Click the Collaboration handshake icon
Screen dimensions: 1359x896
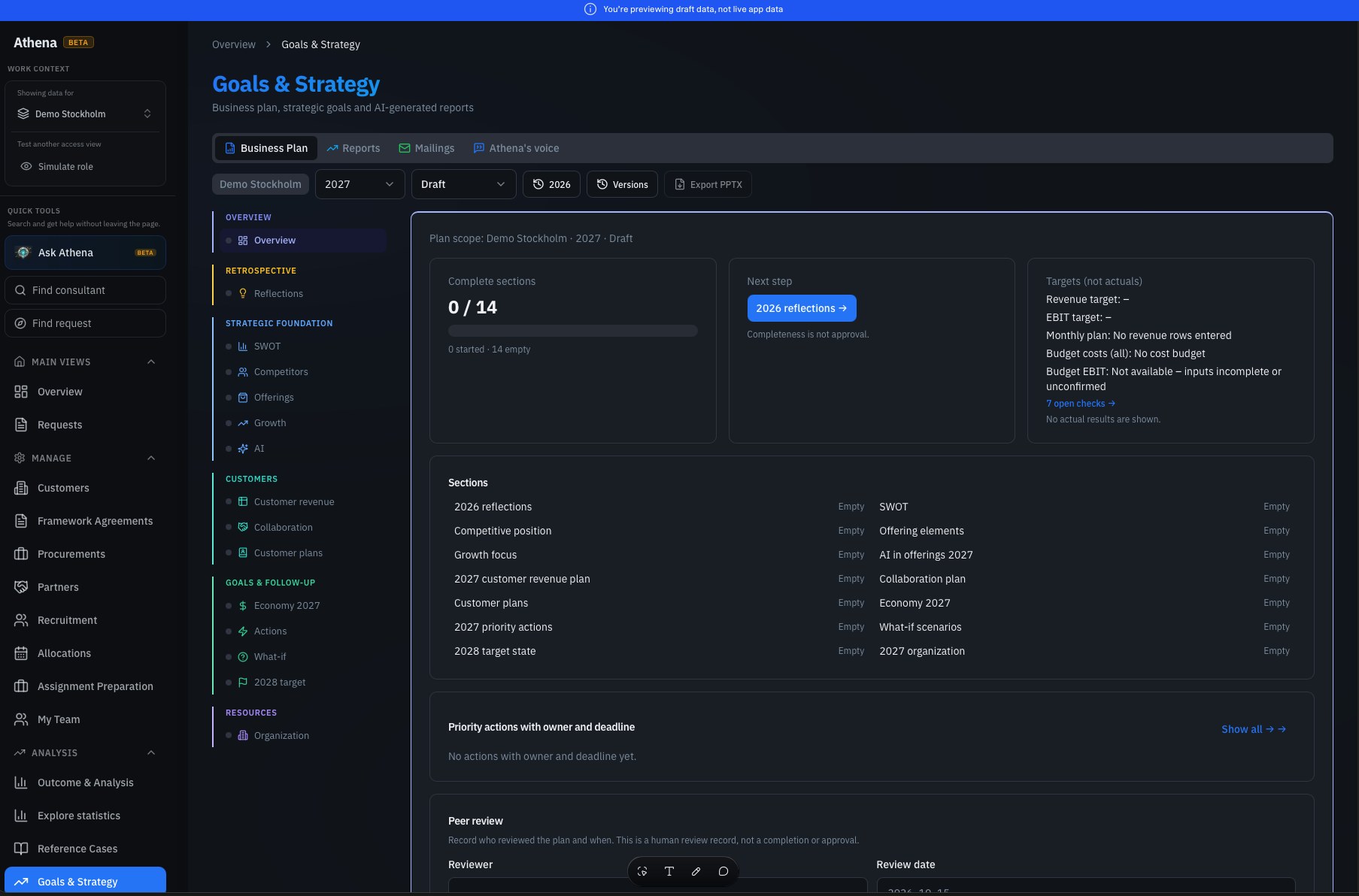(x=243, y=528)
